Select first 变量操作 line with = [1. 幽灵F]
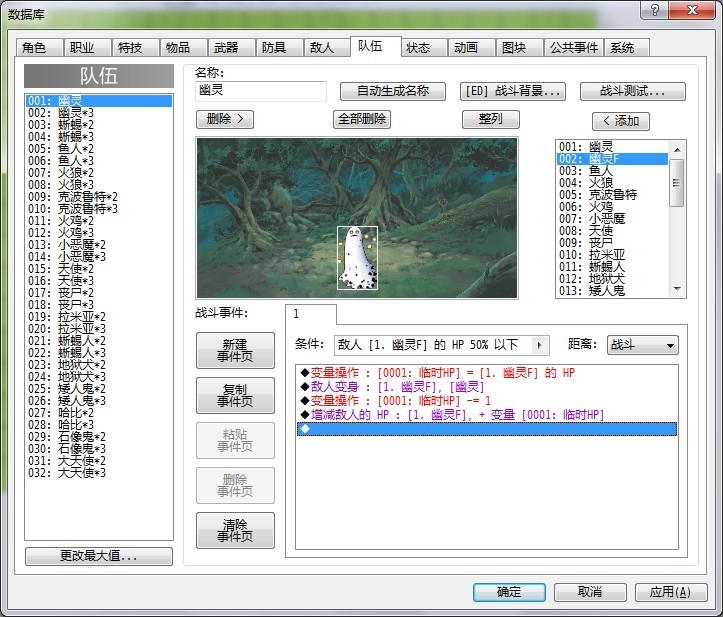Image resolution: width=723 pixels, height=617 pixels. click(487, 373)
